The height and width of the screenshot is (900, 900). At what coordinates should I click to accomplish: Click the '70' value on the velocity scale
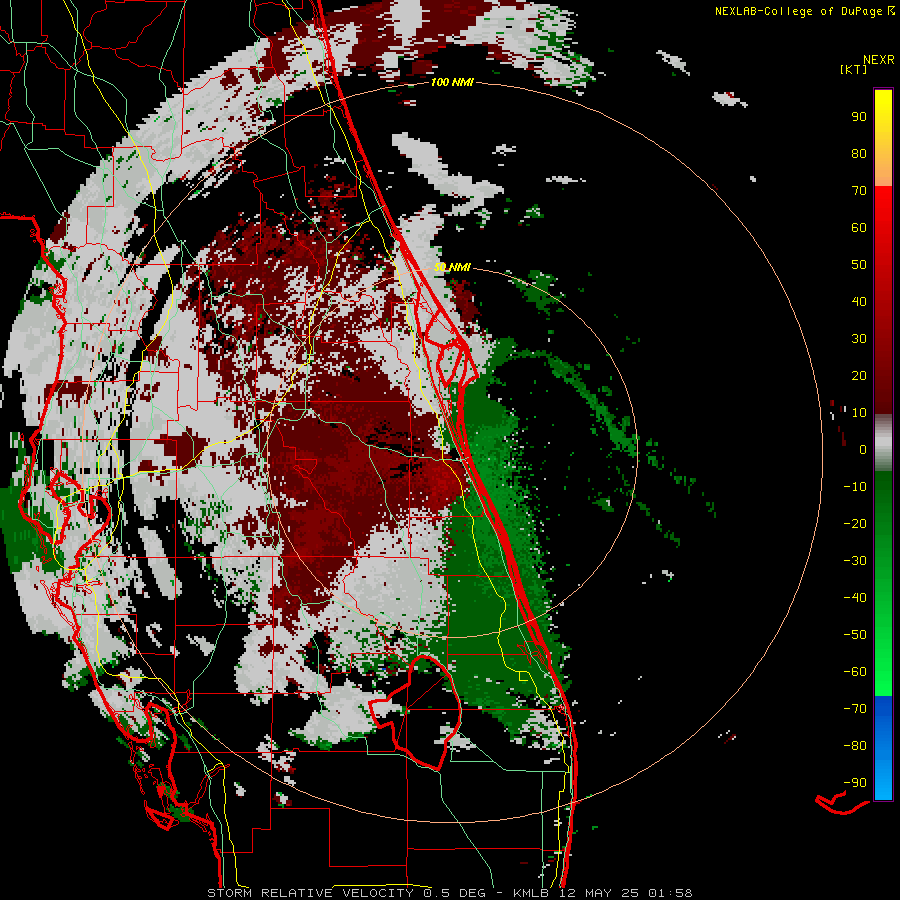(x=859, y=191)
